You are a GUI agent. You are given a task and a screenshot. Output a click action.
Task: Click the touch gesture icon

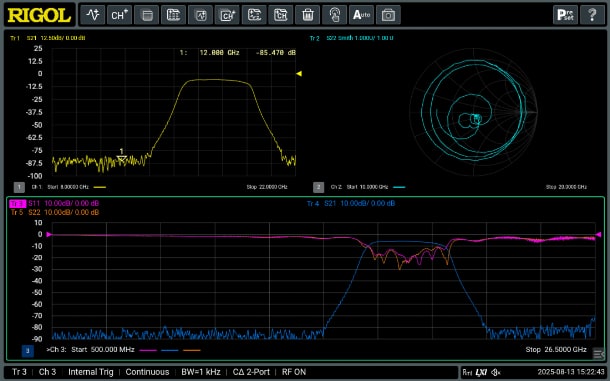point(334,15)
